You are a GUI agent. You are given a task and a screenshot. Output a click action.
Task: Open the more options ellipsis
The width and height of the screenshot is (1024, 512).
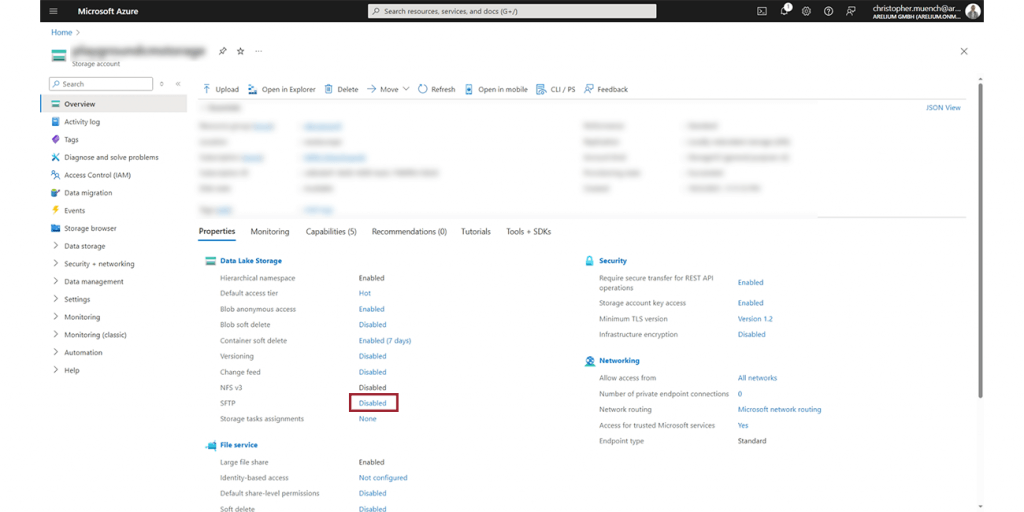pos(259,51)
